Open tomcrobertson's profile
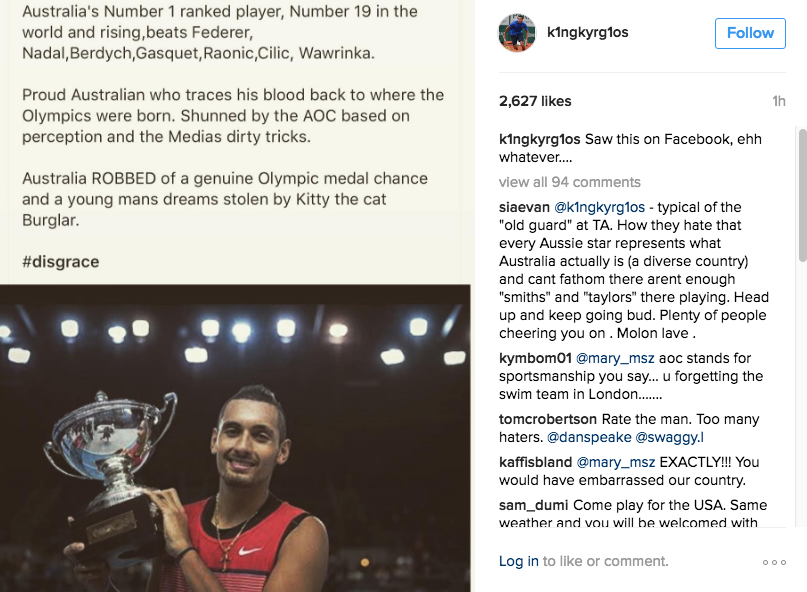 click(548, 419)
